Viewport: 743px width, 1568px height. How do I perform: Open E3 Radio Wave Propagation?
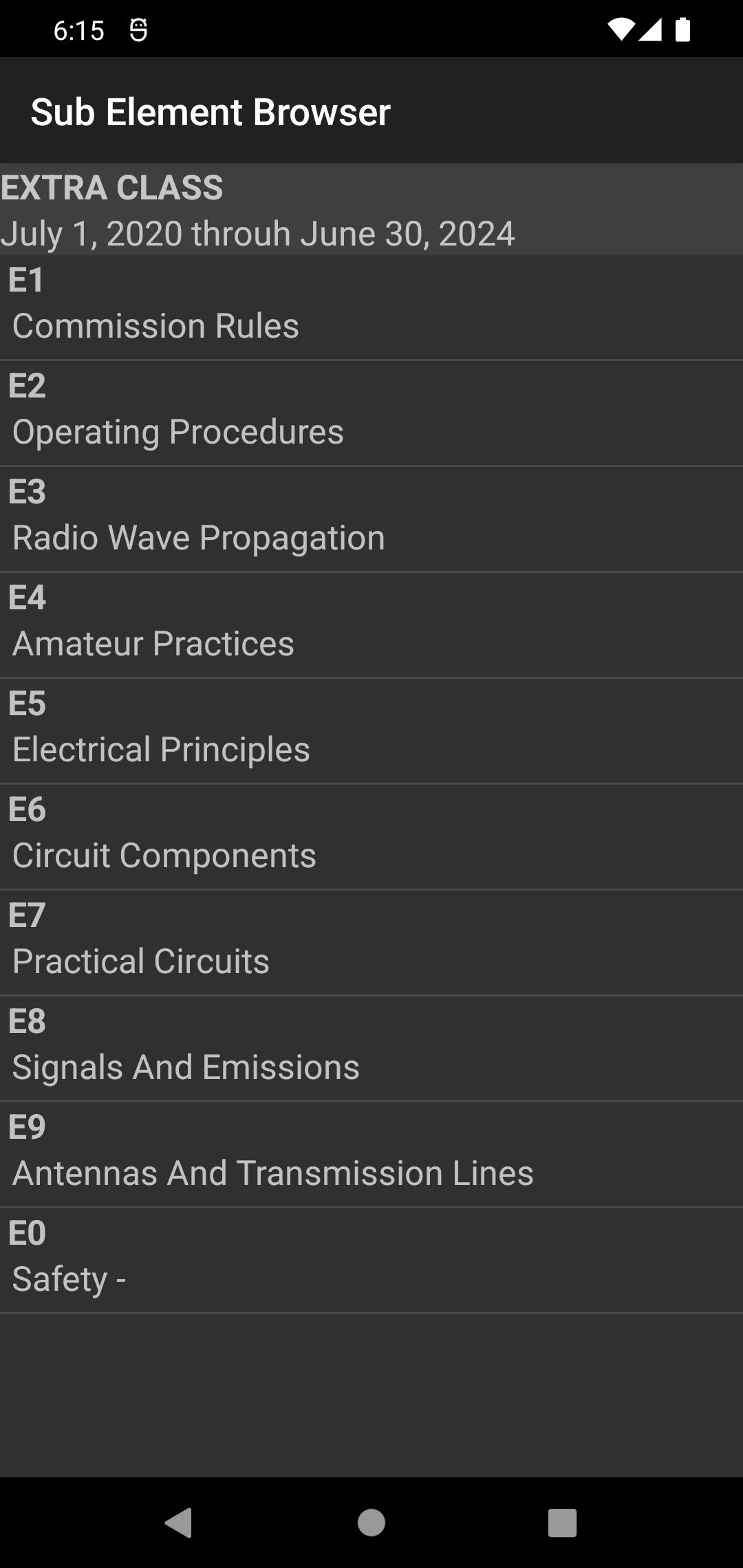(371, 519)
